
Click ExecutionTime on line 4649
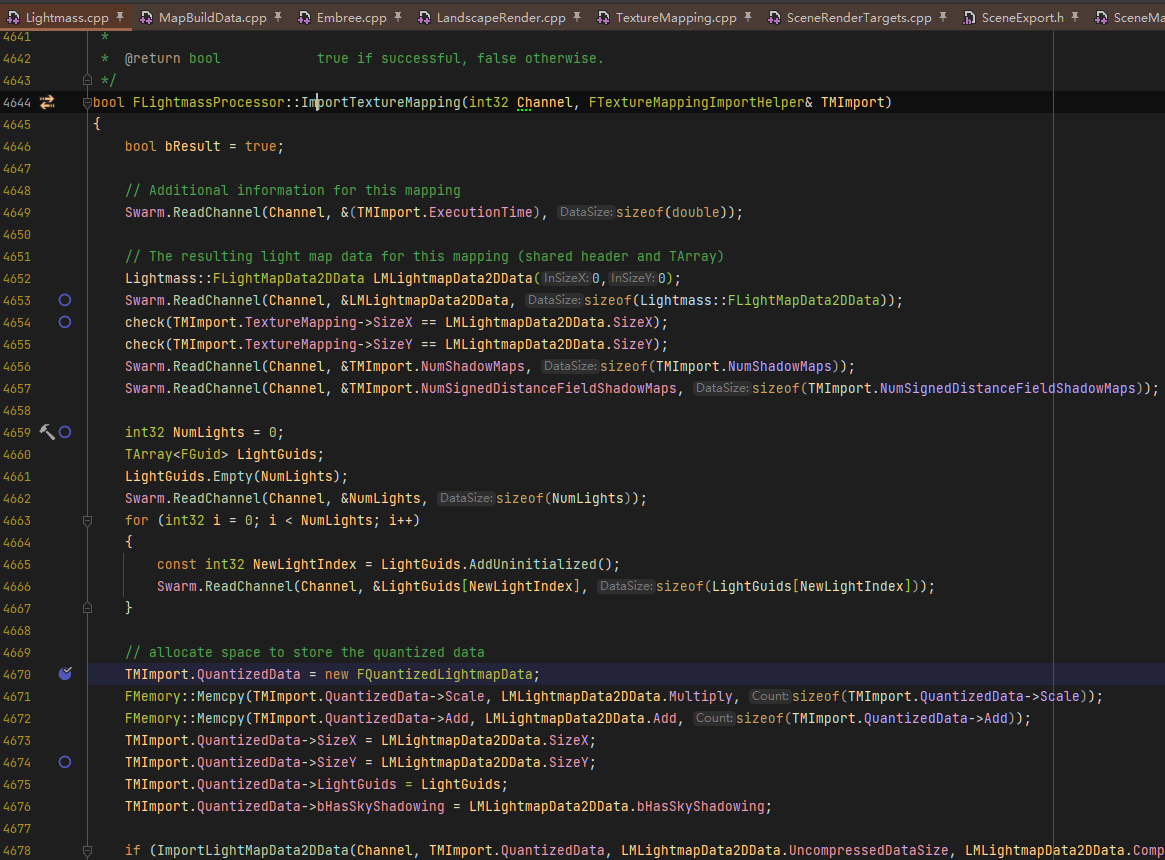tap(481, 213)
